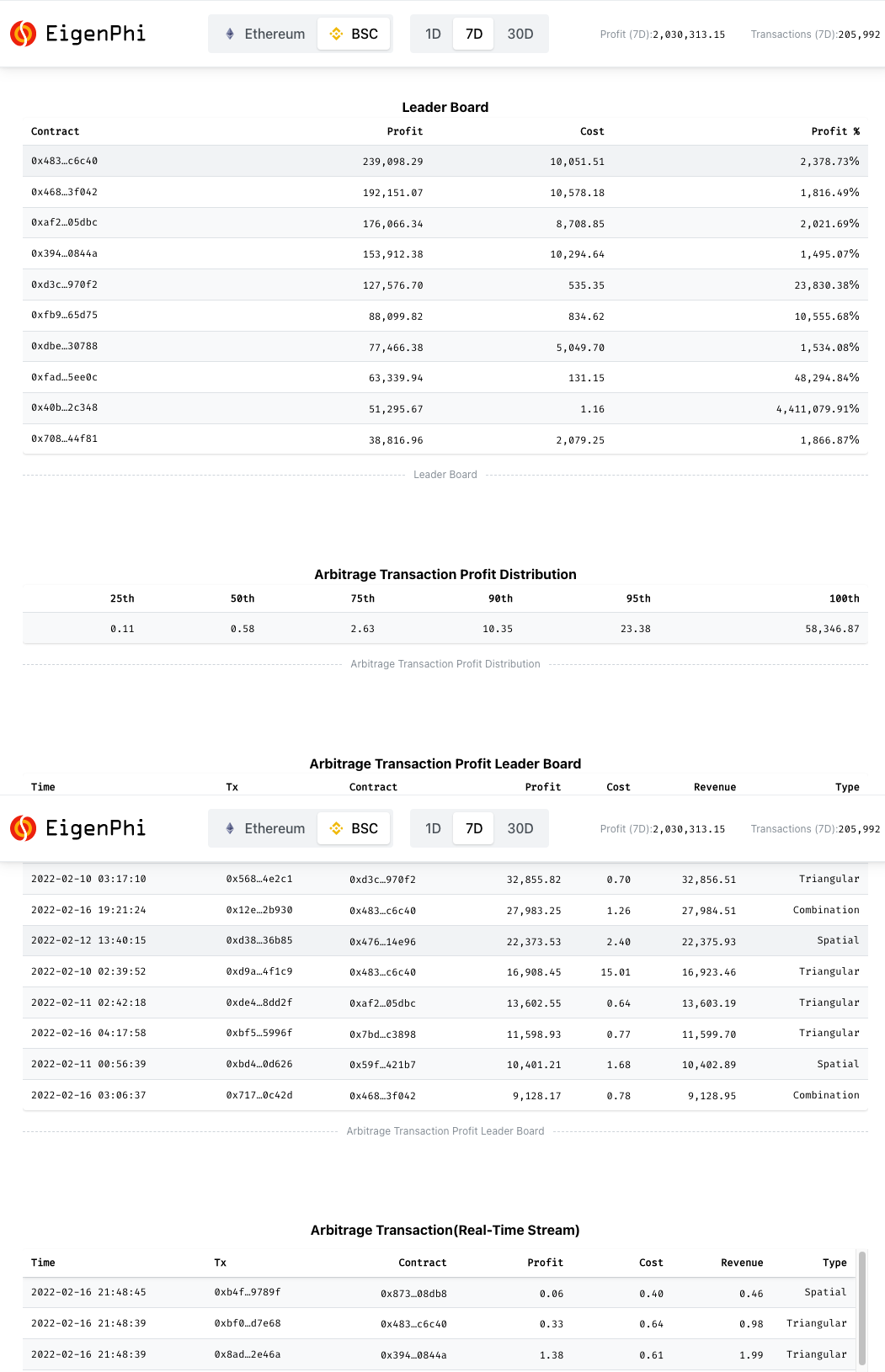Click the EigenPhi flame logo in the sticky header
This screenshot has height=1372, width=885.
24,828
